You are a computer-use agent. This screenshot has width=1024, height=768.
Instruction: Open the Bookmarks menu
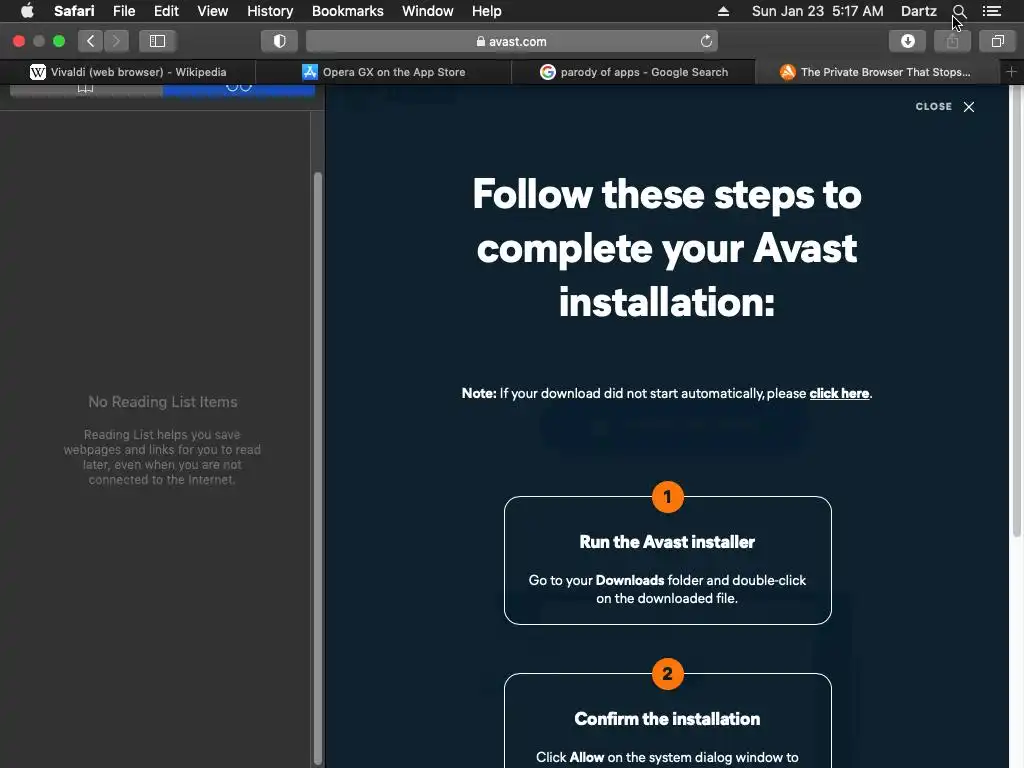click(x=347, y=11)
